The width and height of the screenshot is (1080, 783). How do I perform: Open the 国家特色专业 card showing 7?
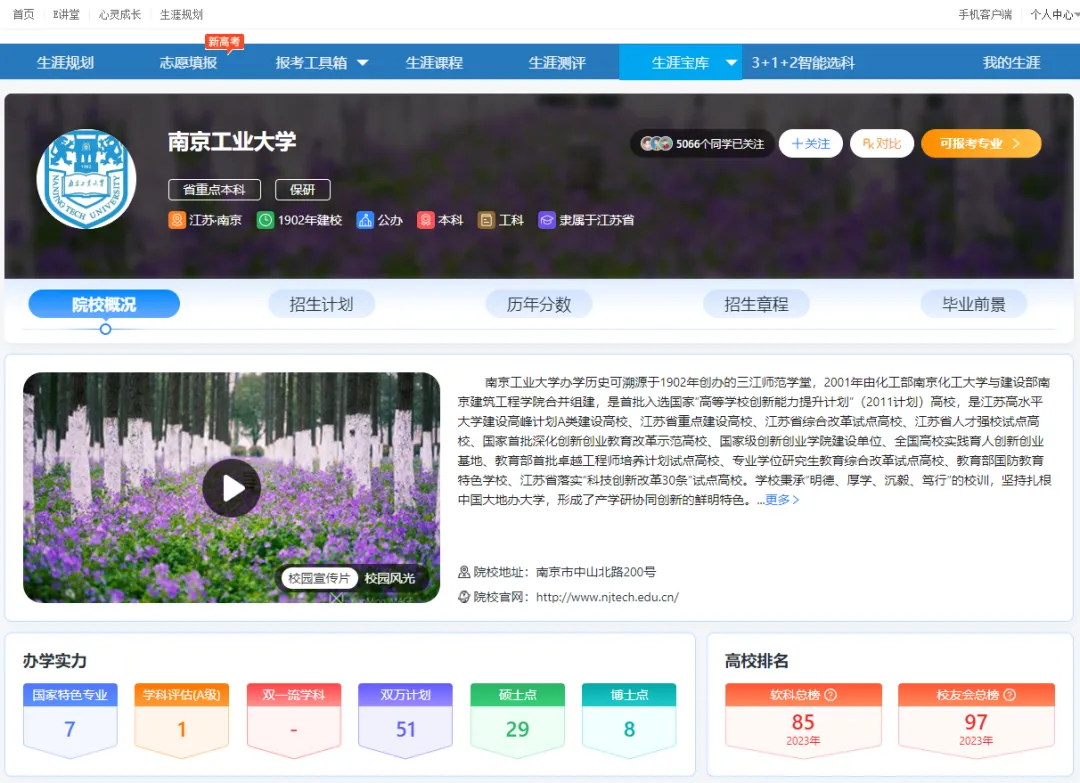pos(70,720)
